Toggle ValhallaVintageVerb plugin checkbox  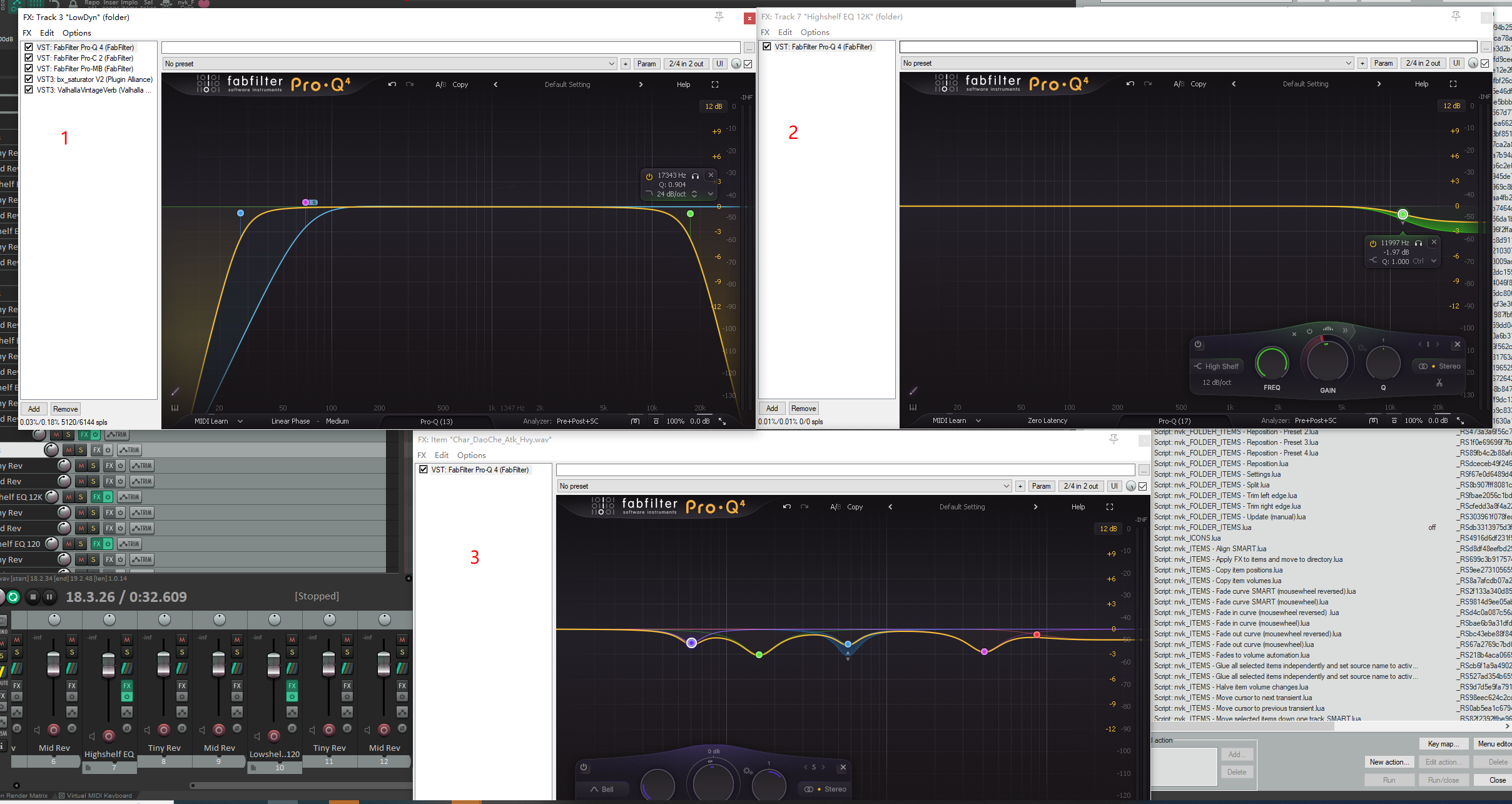29,90
